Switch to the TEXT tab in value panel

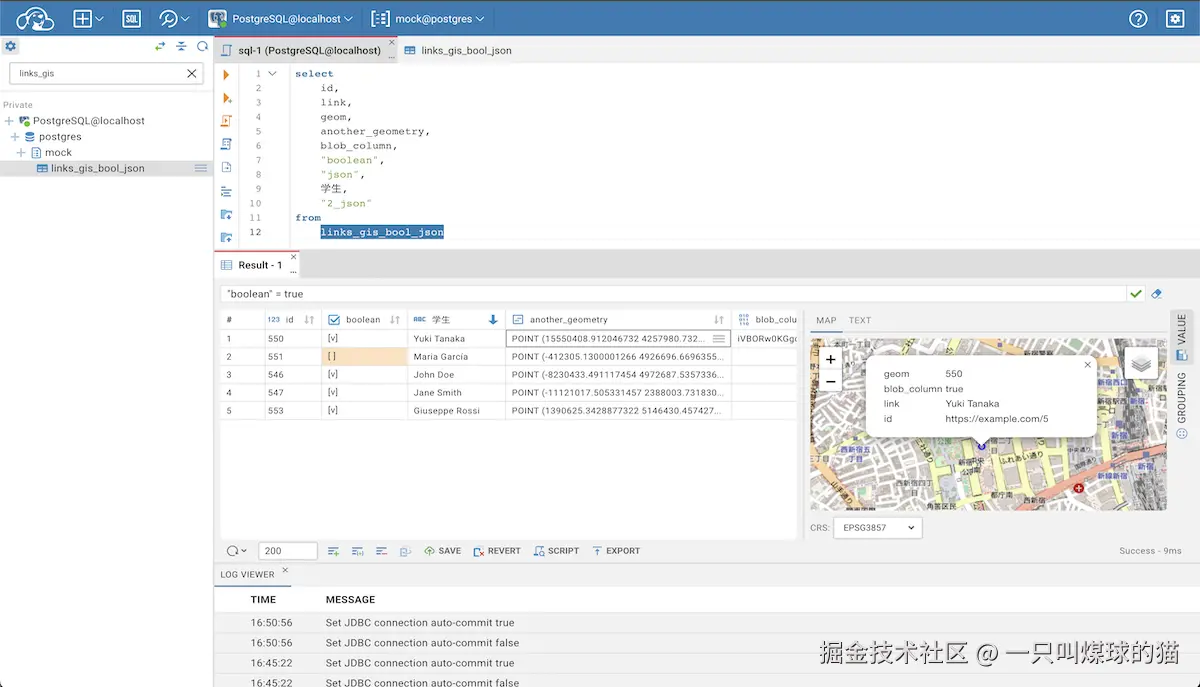[x=860, y=321]
